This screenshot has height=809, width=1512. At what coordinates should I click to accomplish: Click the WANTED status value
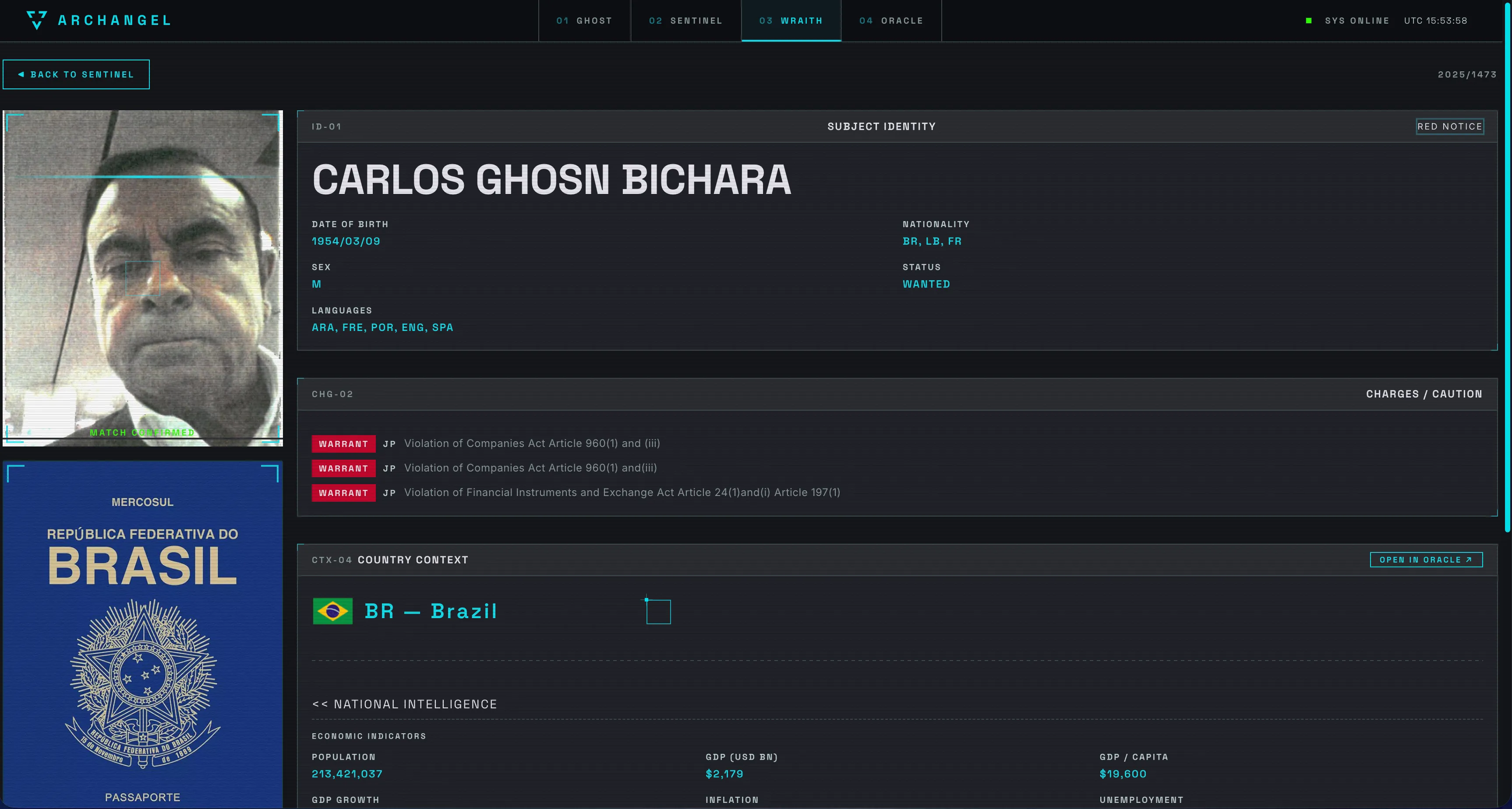coord(926,284)
